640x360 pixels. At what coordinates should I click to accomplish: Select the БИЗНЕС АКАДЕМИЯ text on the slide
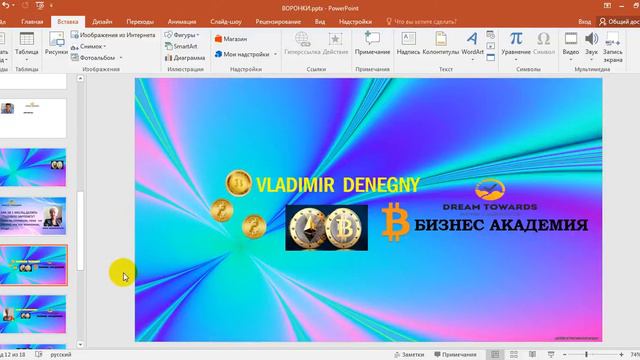(x=501, y=225)
